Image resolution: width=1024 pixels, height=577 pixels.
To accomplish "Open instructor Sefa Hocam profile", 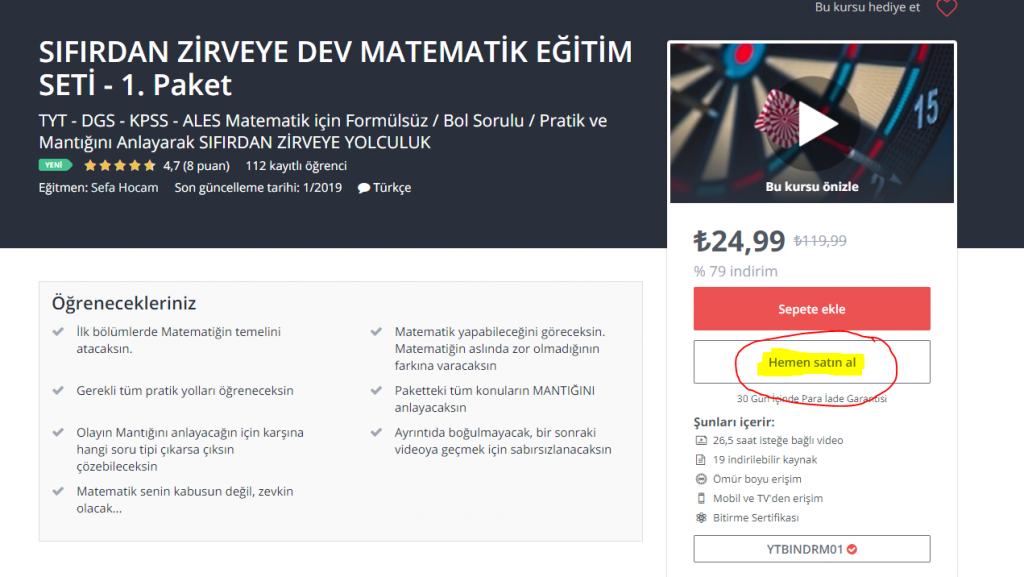I will coord(124,188).
